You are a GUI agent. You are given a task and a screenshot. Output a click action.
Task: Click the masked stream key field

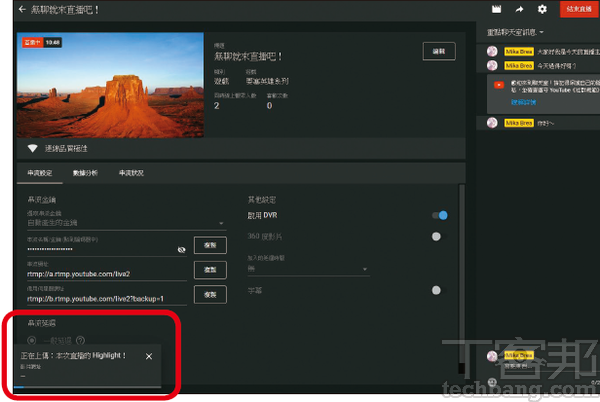pos(99,249)
